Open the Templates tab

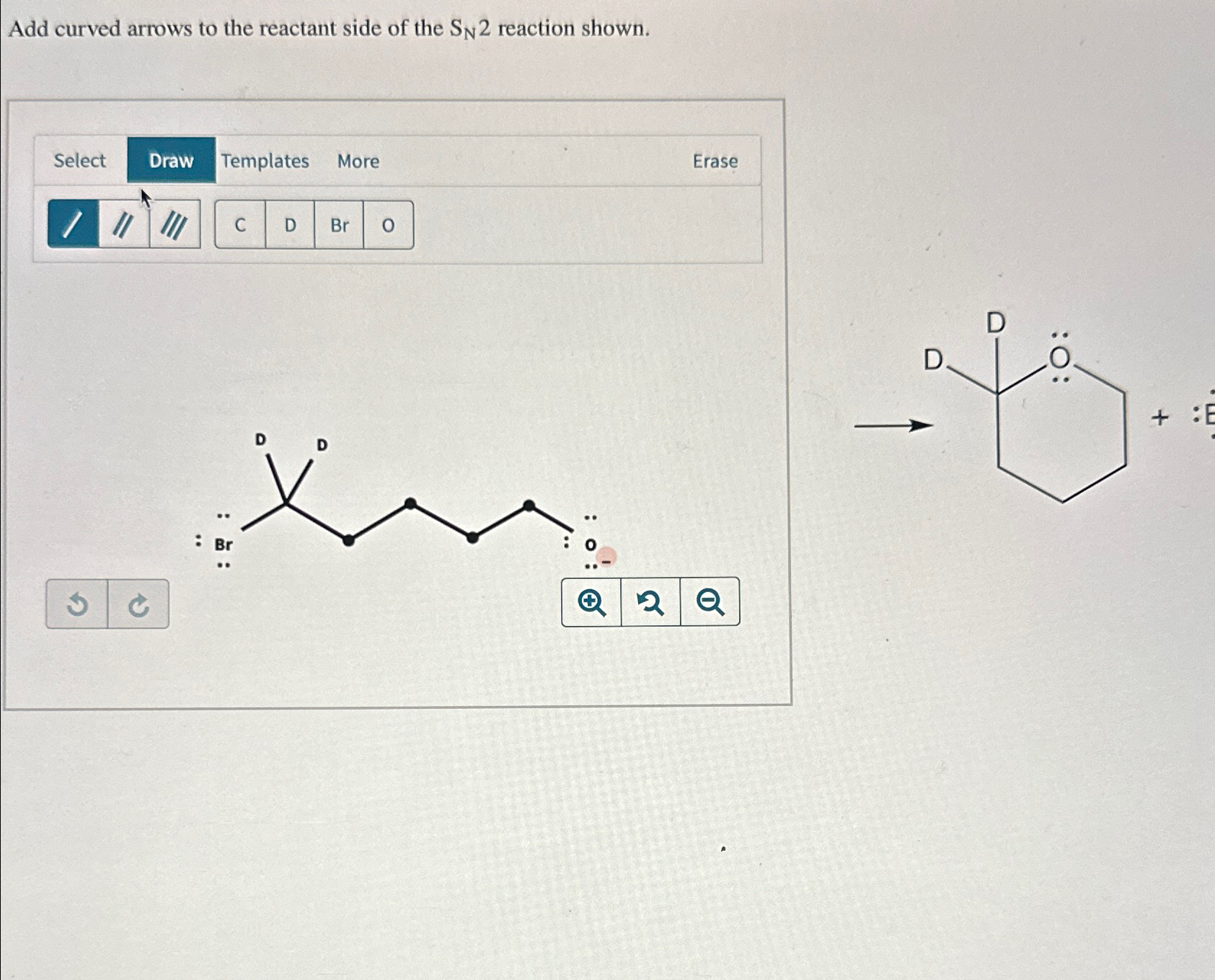coord(266,162)
